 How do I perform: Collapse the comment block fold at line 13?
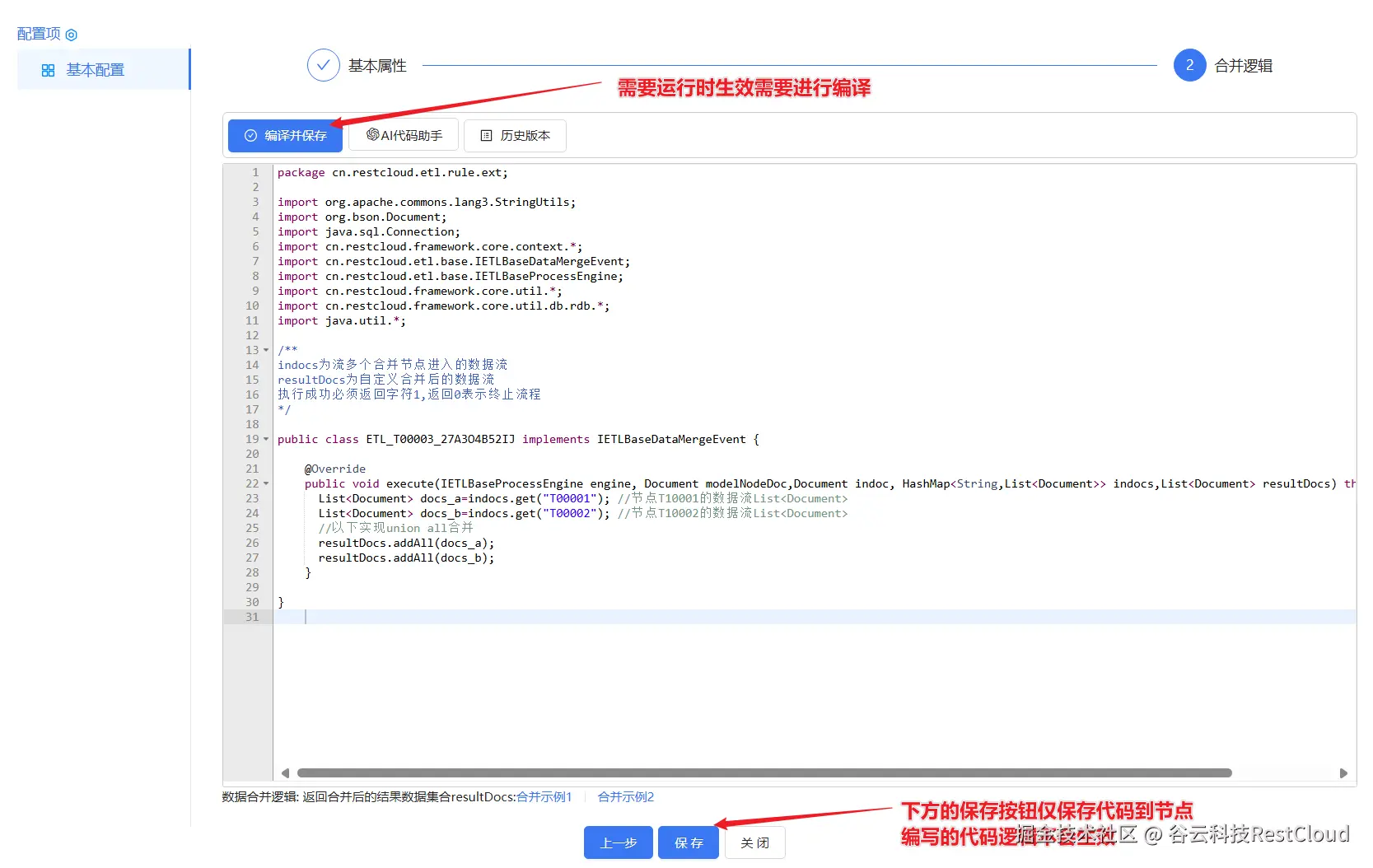266,350
